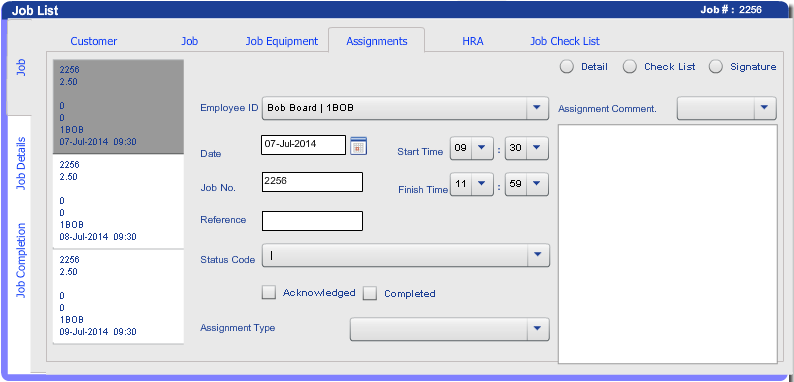Switch to the horizontal Job tab
The width and height of the screenshot is (794, 382).
(x=189, y=41)
